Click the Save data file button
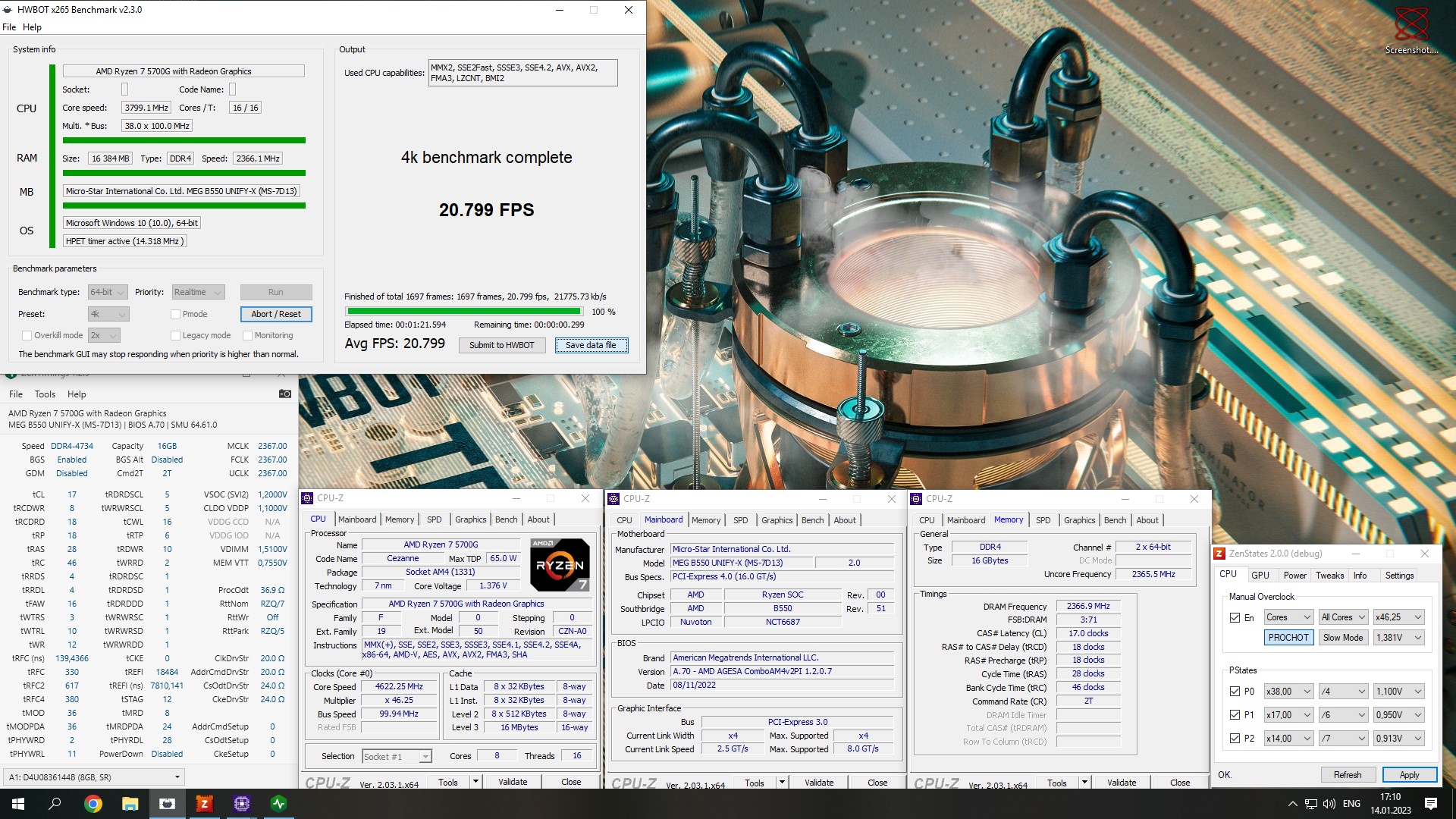The image size is (1456, 819). click(591, 345)
